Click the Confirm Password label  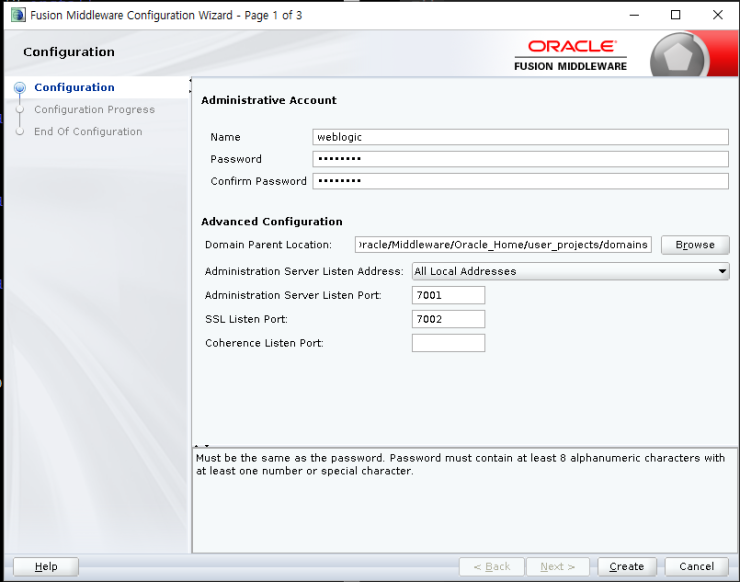pyautogui.click(x=258, y=181)
